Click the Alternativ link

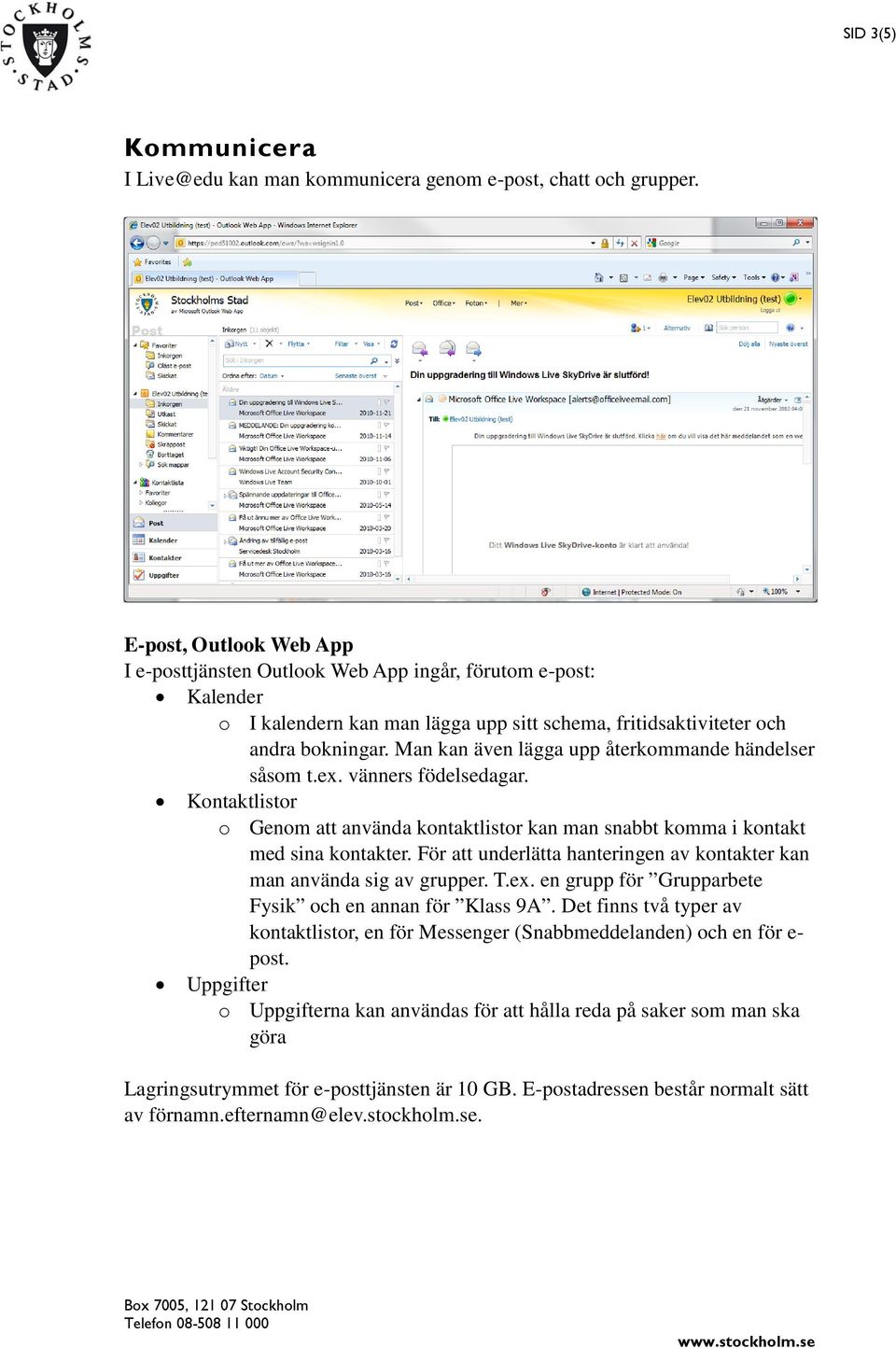677,329
